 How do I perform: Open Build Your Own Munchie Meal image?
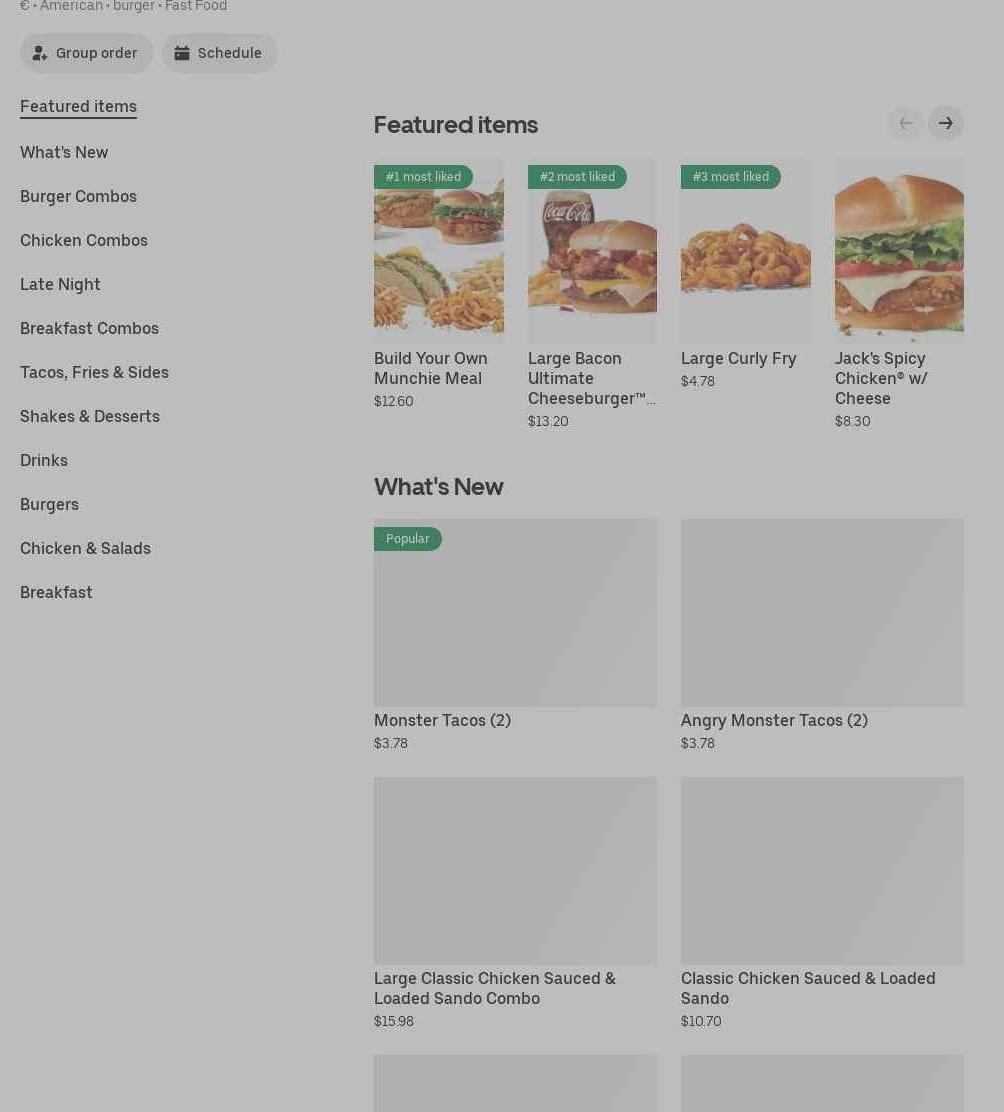tap(439, 250)
